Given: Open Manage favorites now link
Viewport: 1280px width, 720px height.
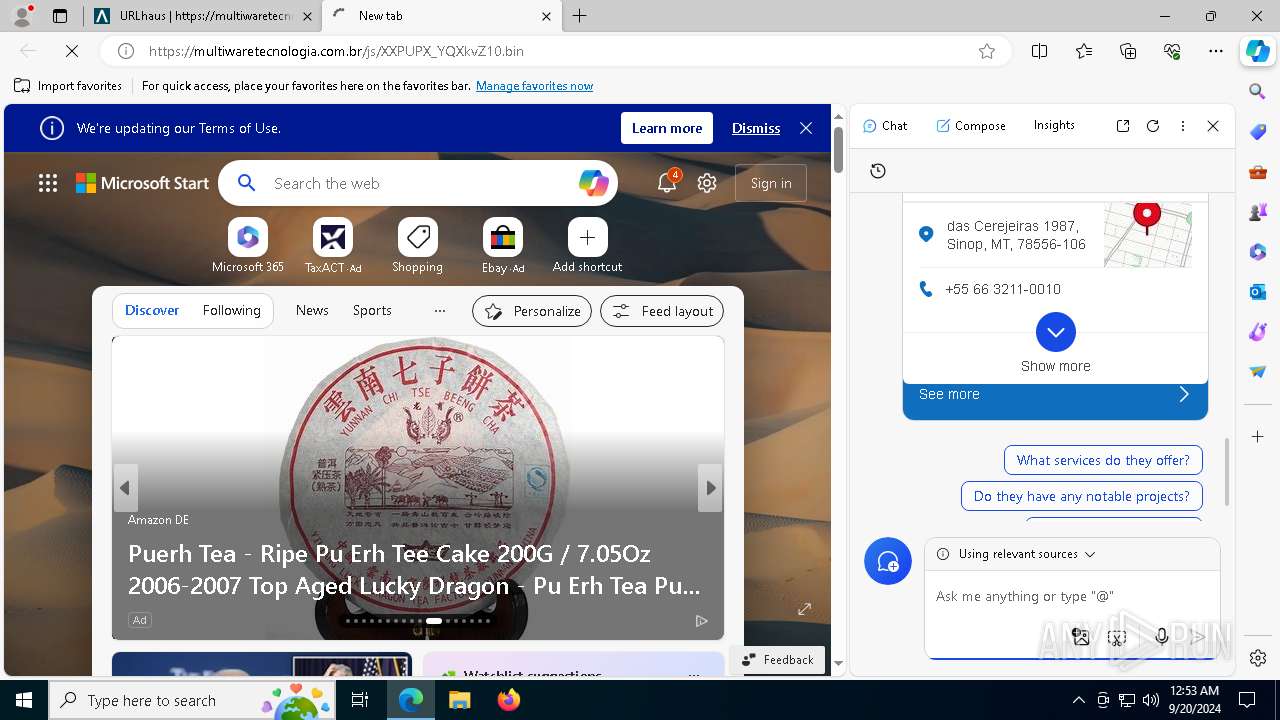Looking at the screenshot, I should pyautogui.click(x=534, y=86).
